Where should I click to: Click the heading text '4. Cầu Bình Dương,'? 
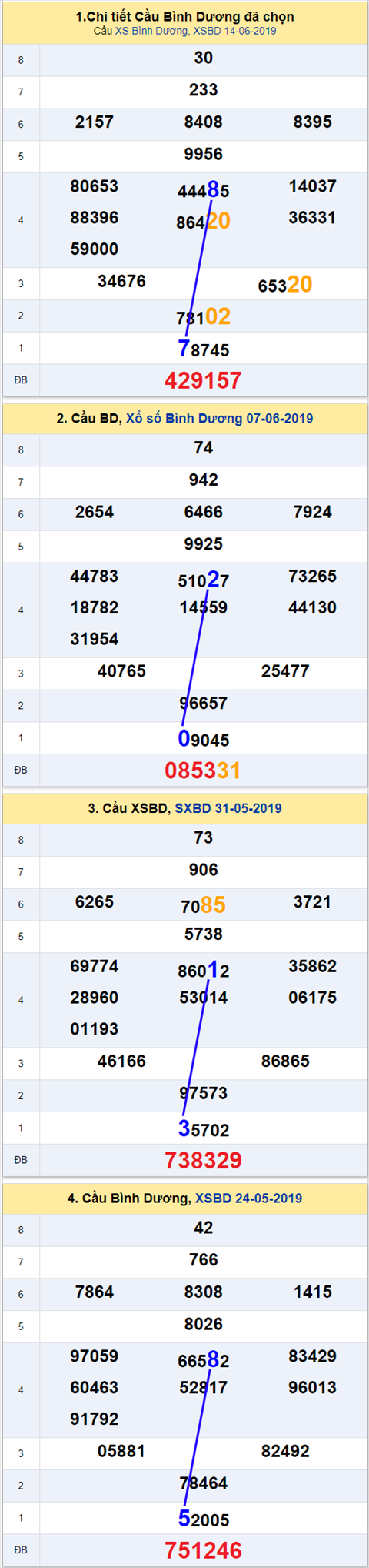click(x=129, y=1199)
